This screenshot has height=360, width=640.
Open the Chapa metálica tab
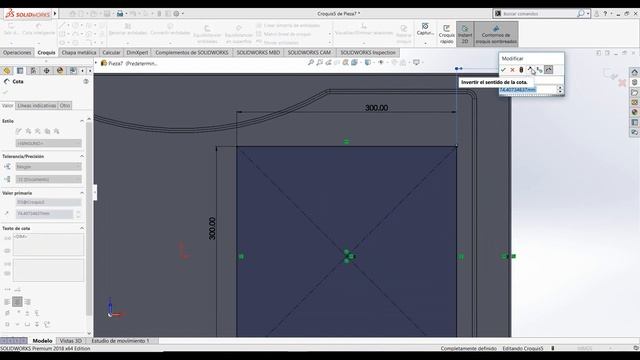79,53
